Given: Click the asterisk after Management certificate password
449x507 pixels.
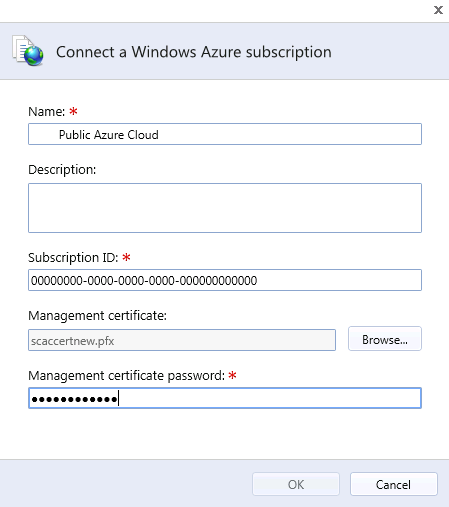Looking at the screenshot, I should pos(232,375).
